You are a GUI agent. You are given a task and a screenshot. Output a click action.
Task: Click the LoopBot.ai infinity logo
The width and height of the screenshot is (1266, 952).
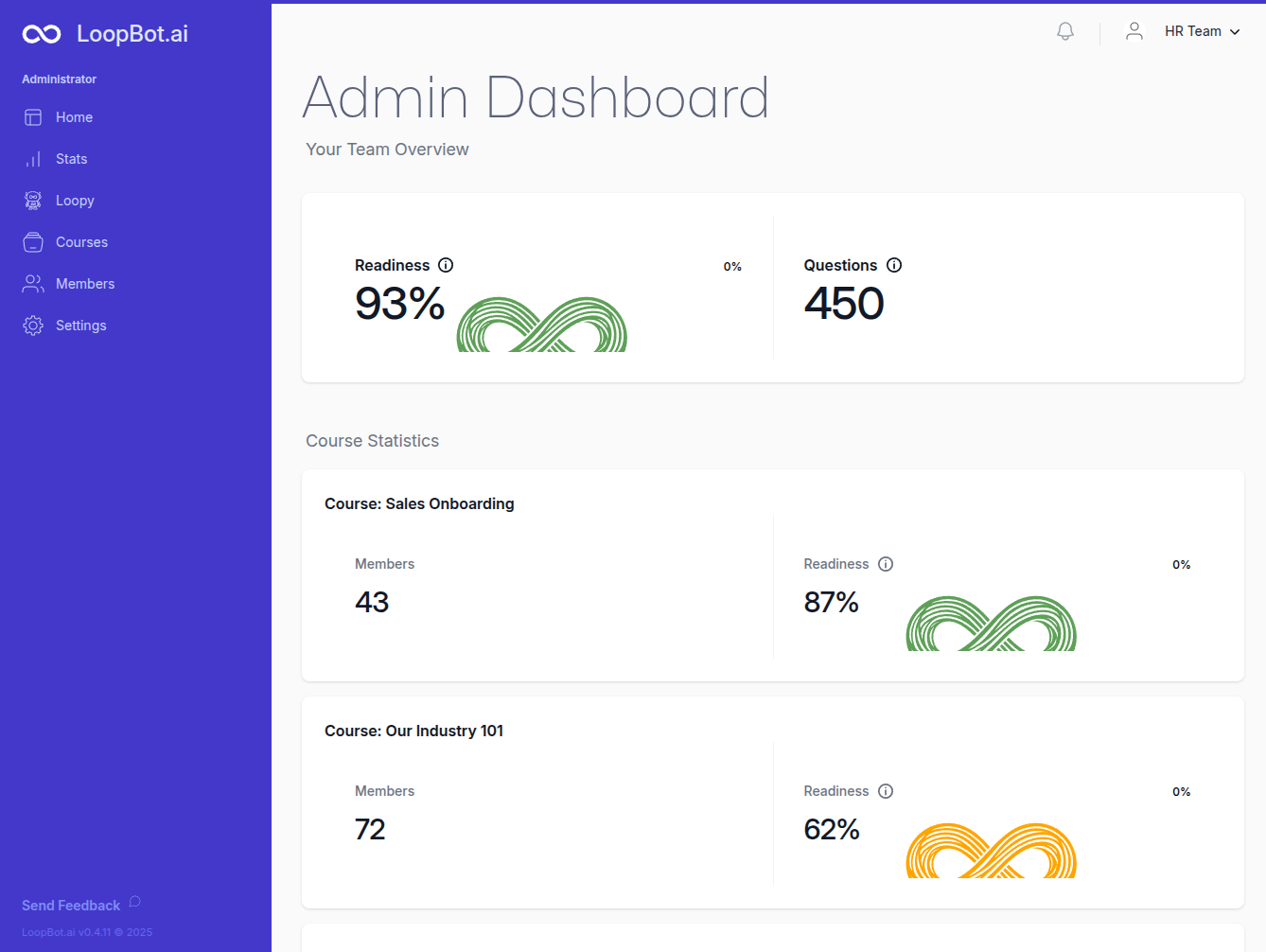[x=42, y=34]
